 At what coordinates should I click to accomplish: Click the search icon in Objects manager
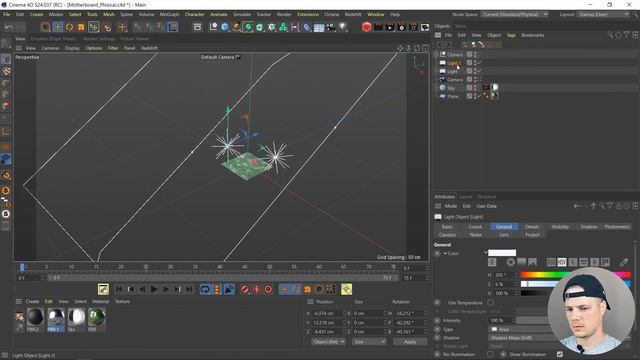[610, 35]
